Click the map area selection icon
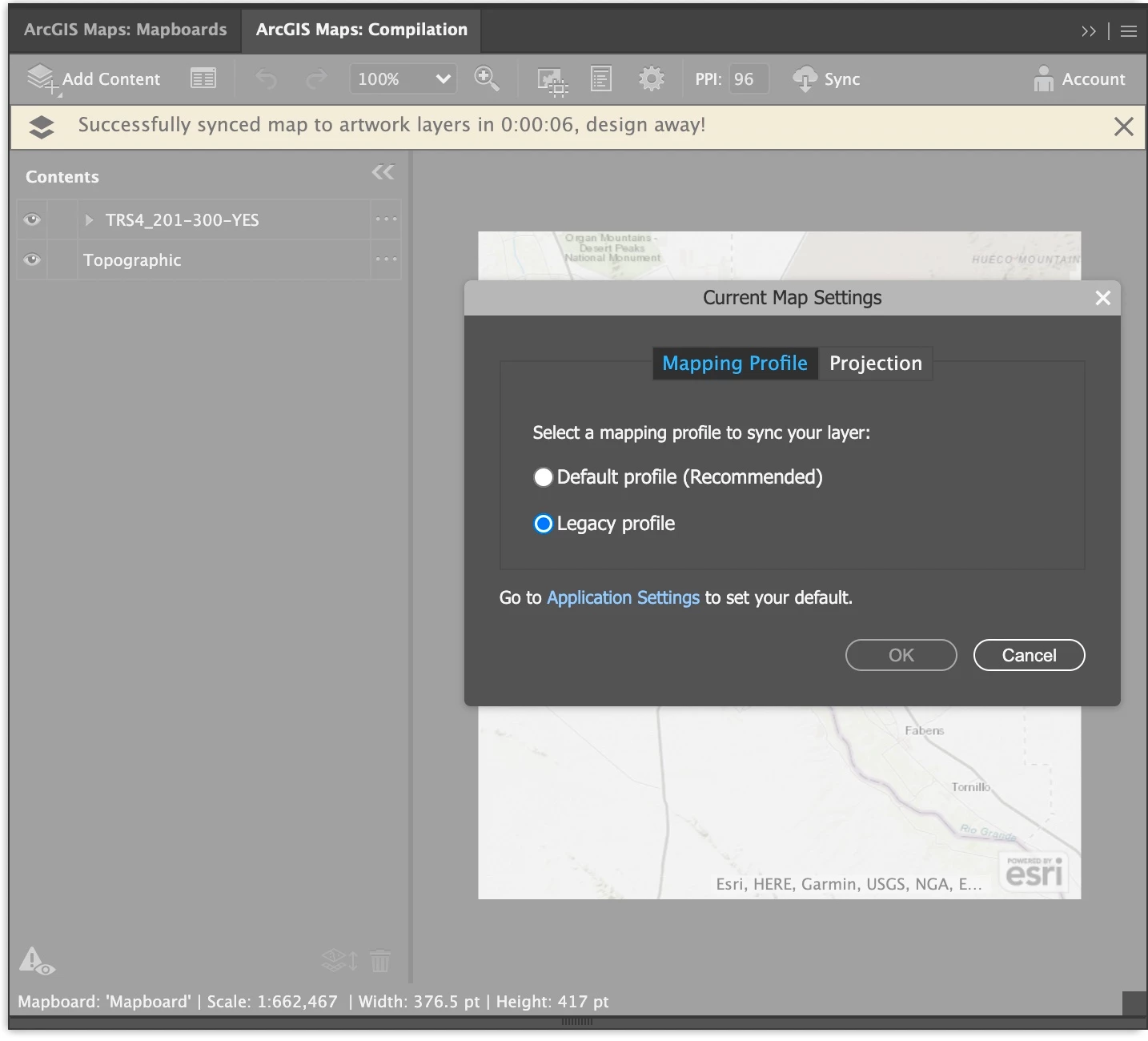1148x1041 pixels. (552, 81)
